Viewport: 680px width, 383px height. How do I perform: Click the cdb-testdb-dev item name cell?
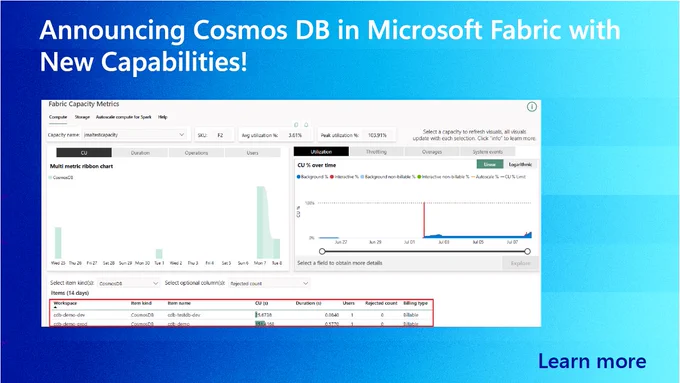(184, 315)
